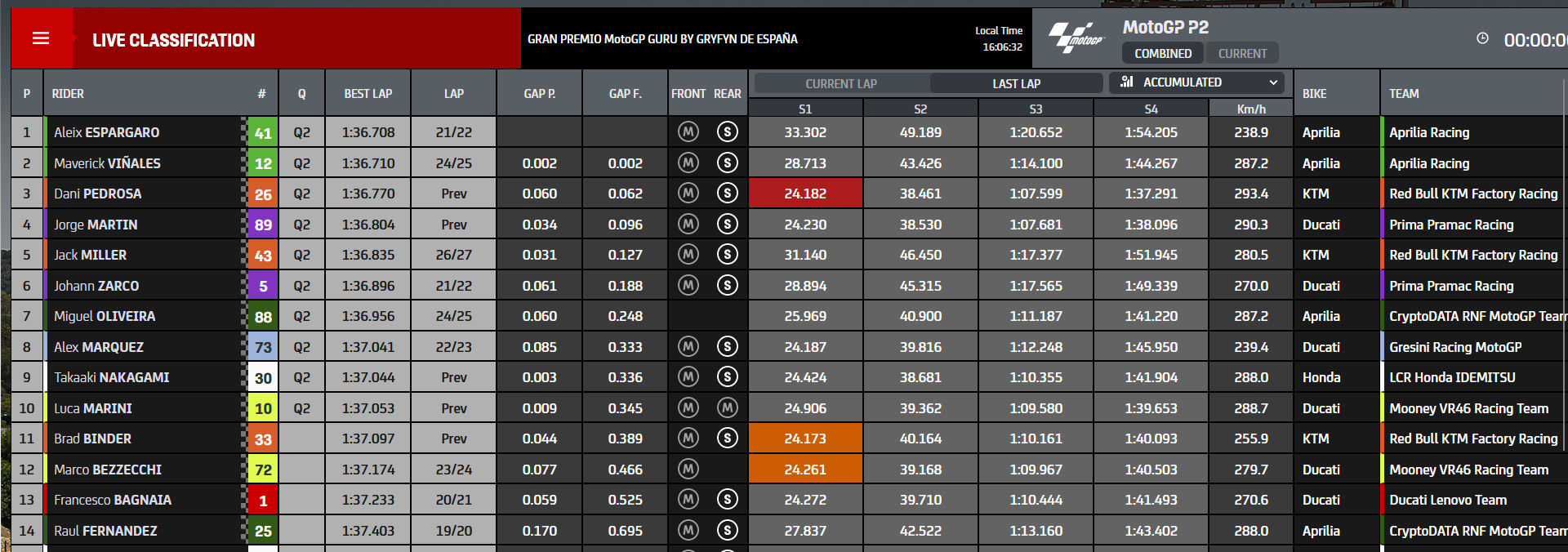
Task: Click Raul Fernandez's rear soft tyre icon
Action: click(x=727, y=530)
